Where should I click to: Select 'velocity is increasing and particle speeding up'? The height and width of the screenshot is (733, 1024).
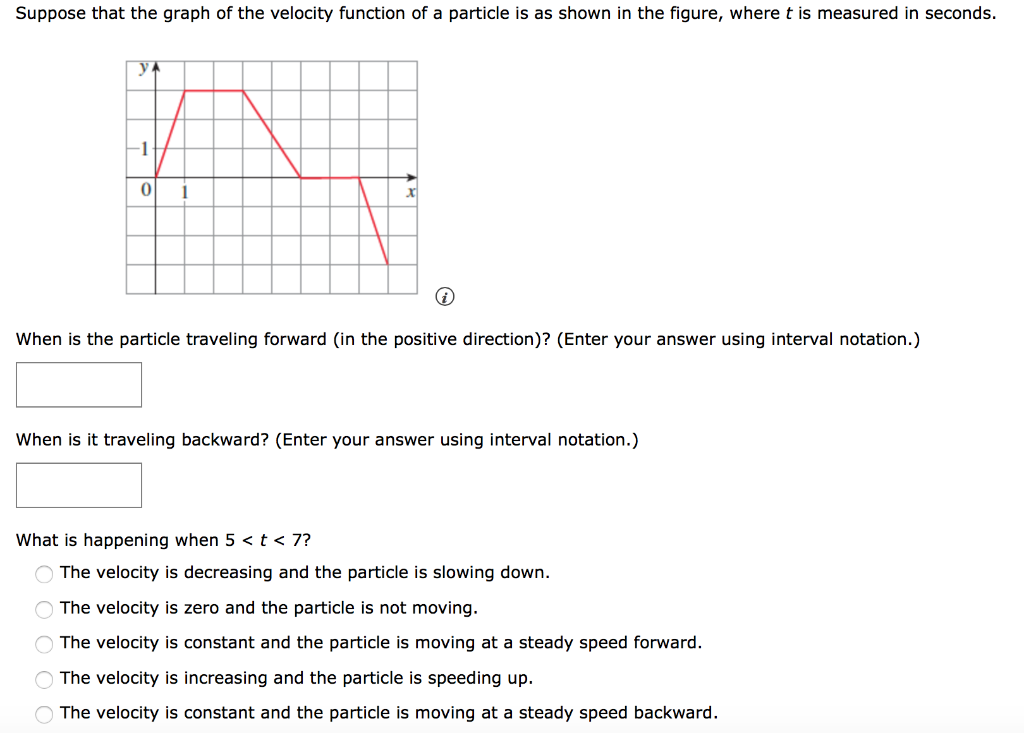coord(44,679)
